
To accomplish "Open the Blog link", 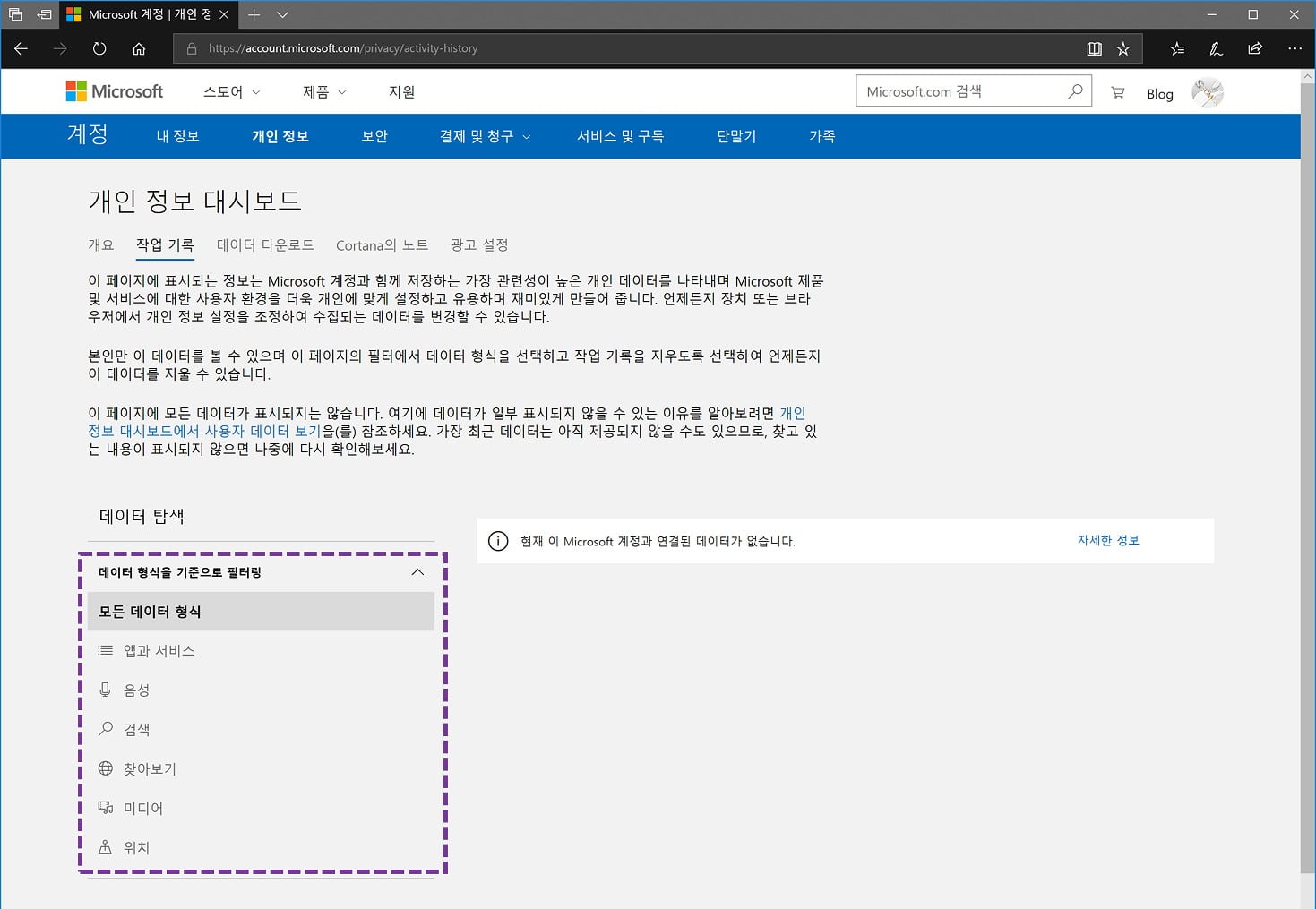I will click(x=1160, y=94).
